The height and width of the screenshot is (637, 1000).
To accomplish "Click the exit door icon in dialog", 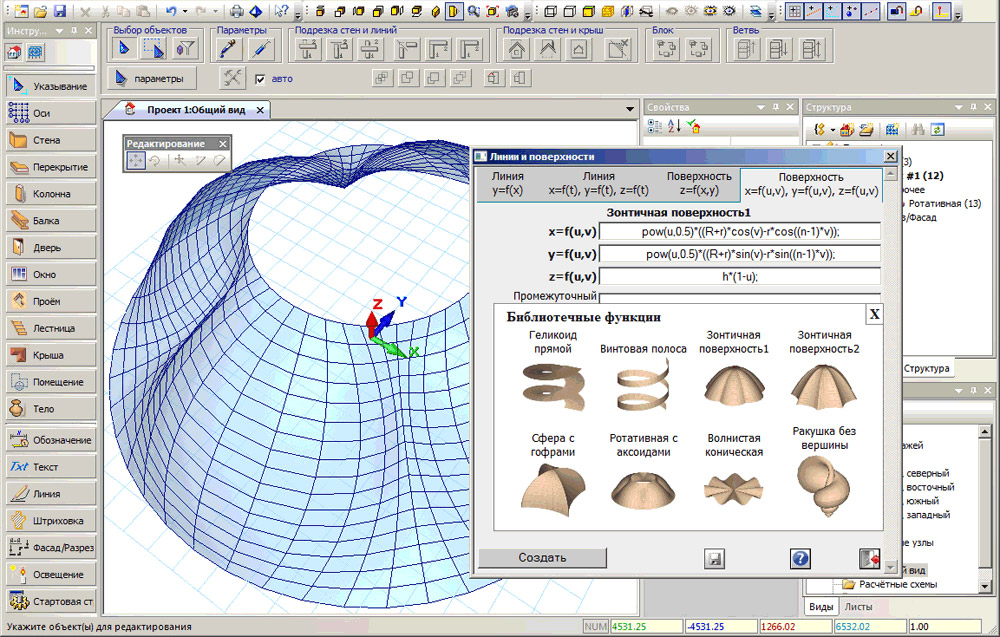I will [x=868, y=559].
